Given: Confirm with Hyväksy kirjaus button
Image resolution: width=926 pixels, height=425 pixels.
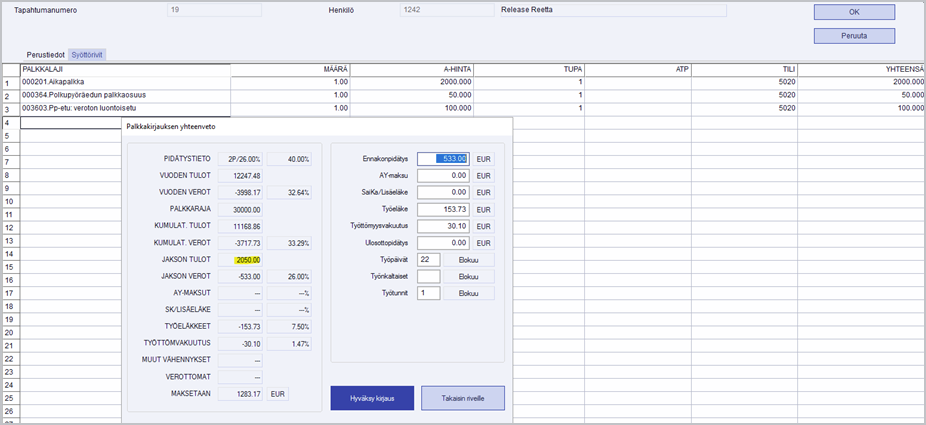Looking at the screenshot, I should pyautogui.click(x=371, y=398).
